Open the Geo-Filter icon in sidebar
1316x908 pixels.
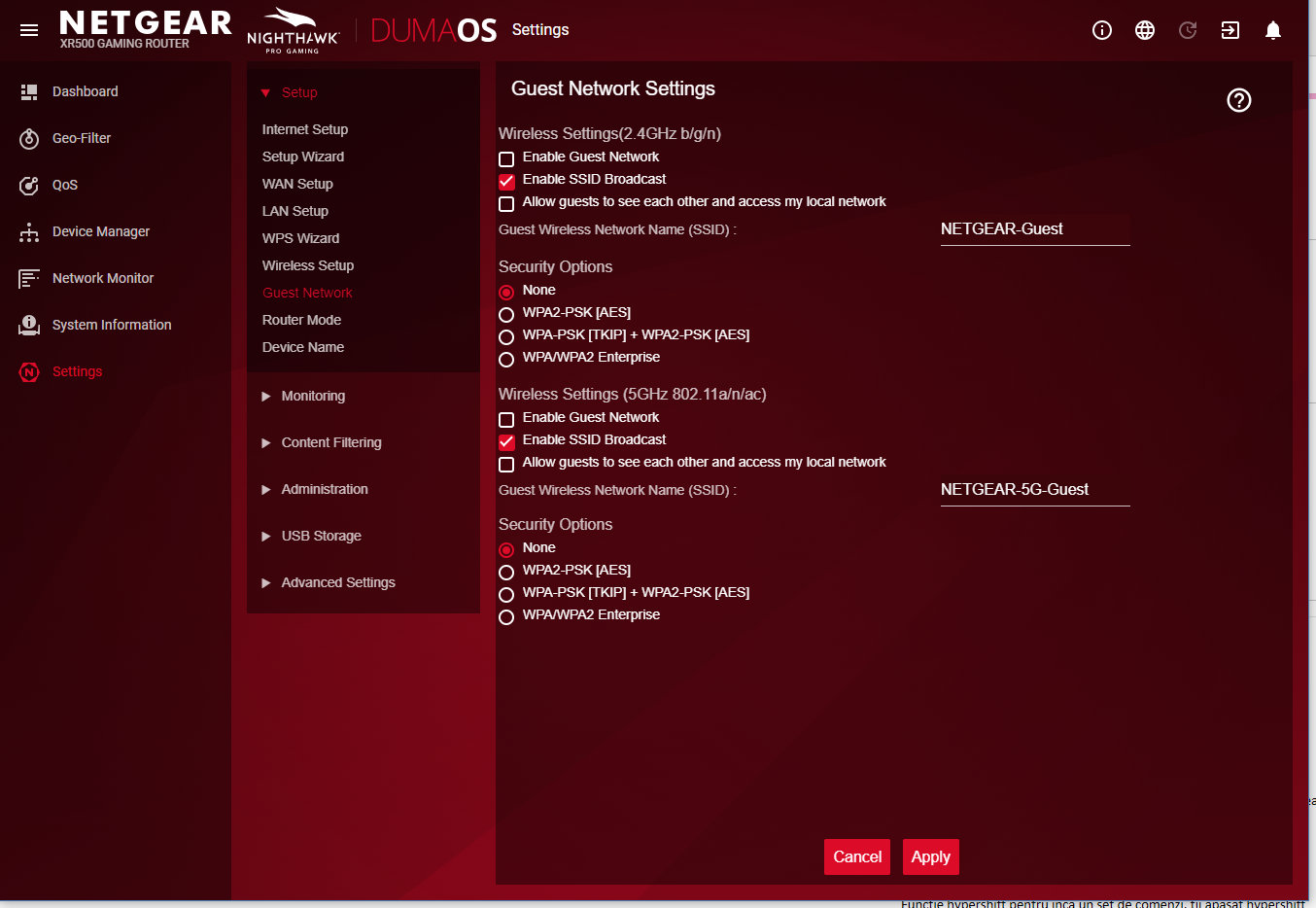[29, 139]
